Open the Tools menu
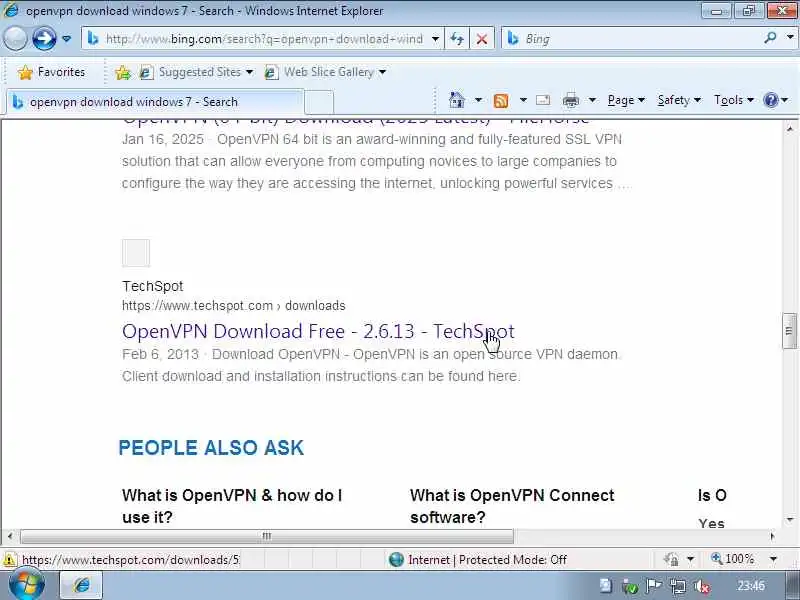The width and height of the screenshot is (800, 600). click(x=733, y=100)
